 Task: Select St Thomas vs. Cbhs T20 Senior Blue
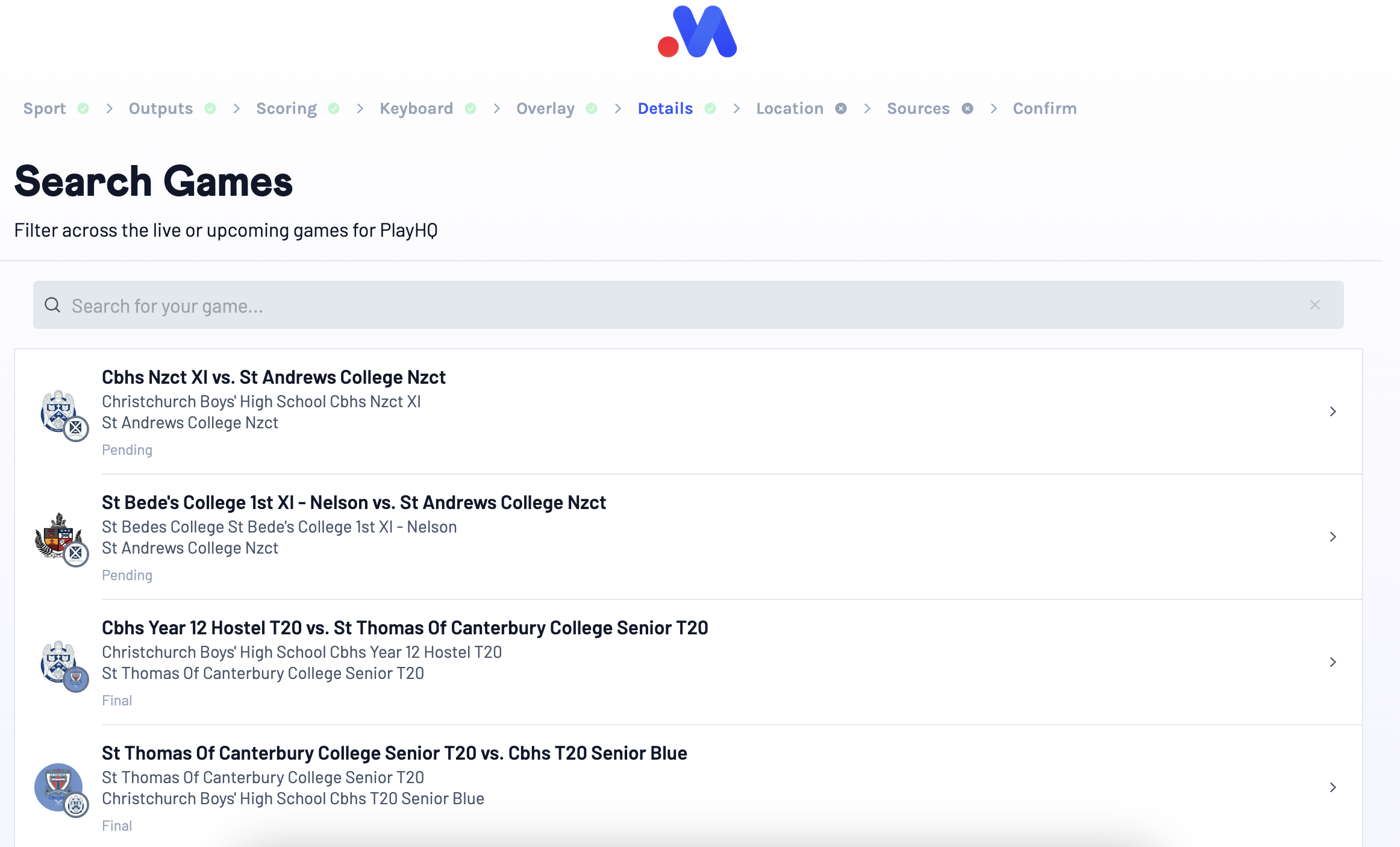coord(688,787)
